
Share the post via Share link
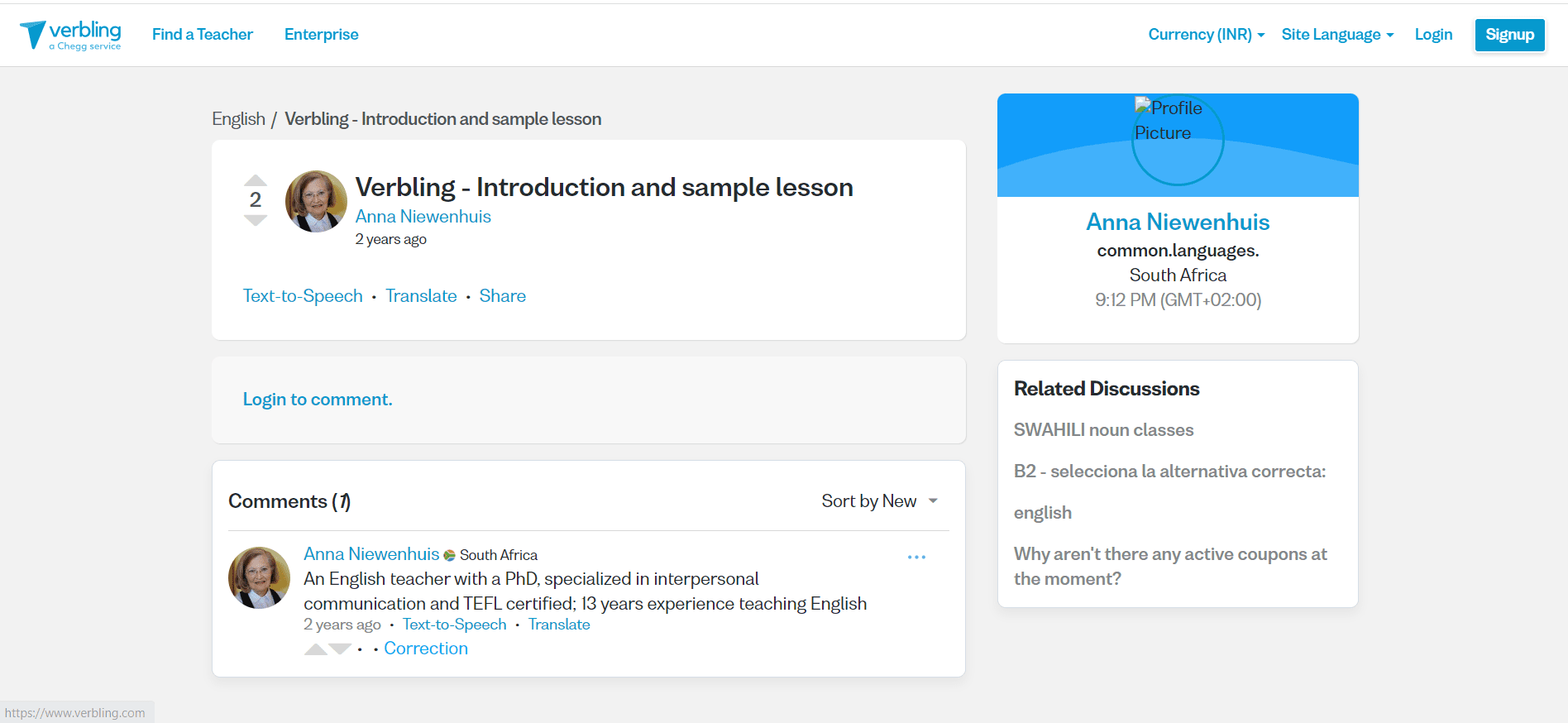click(502, 296)
